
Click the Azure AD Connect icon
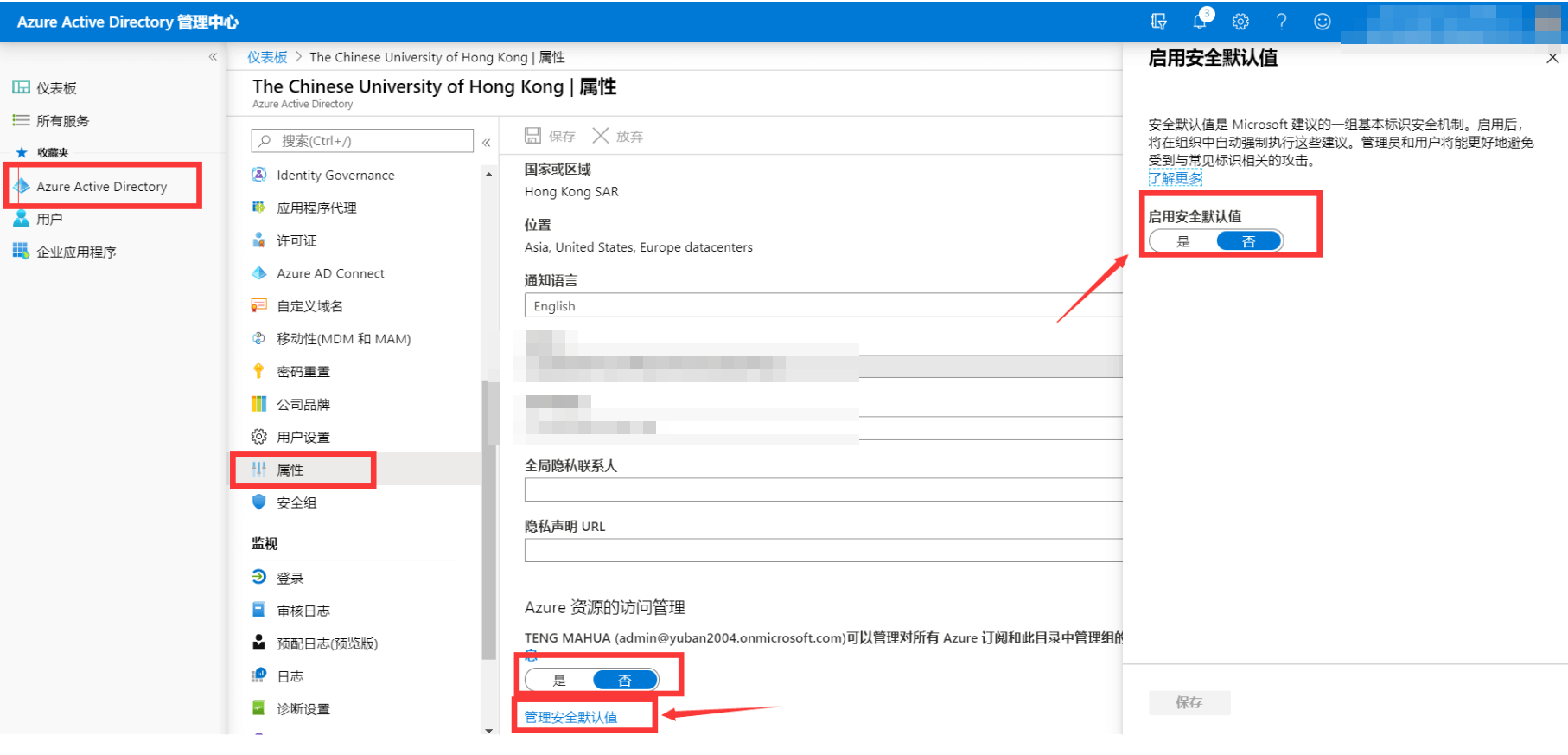[258, 273]
